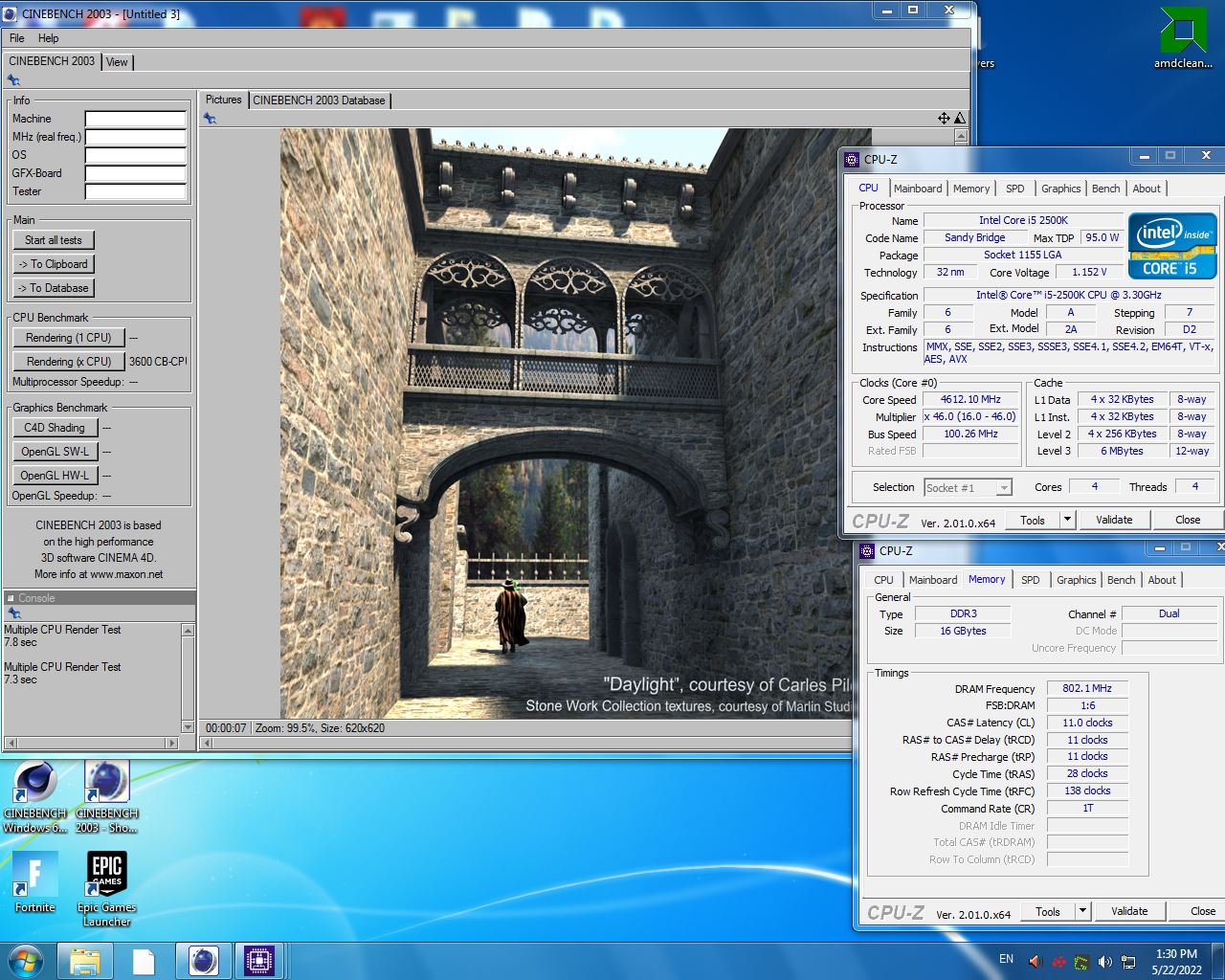Click the EN language indicator
The width and height of the screenshot is (1225, 980).
[x=1006, y=959]
